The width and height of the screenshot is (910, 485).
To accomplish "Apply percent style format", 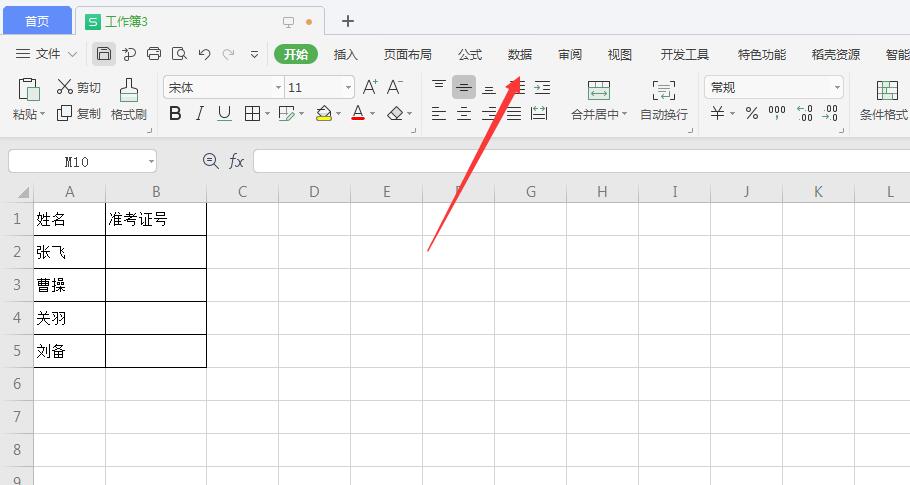I will [x=752, y=113].
